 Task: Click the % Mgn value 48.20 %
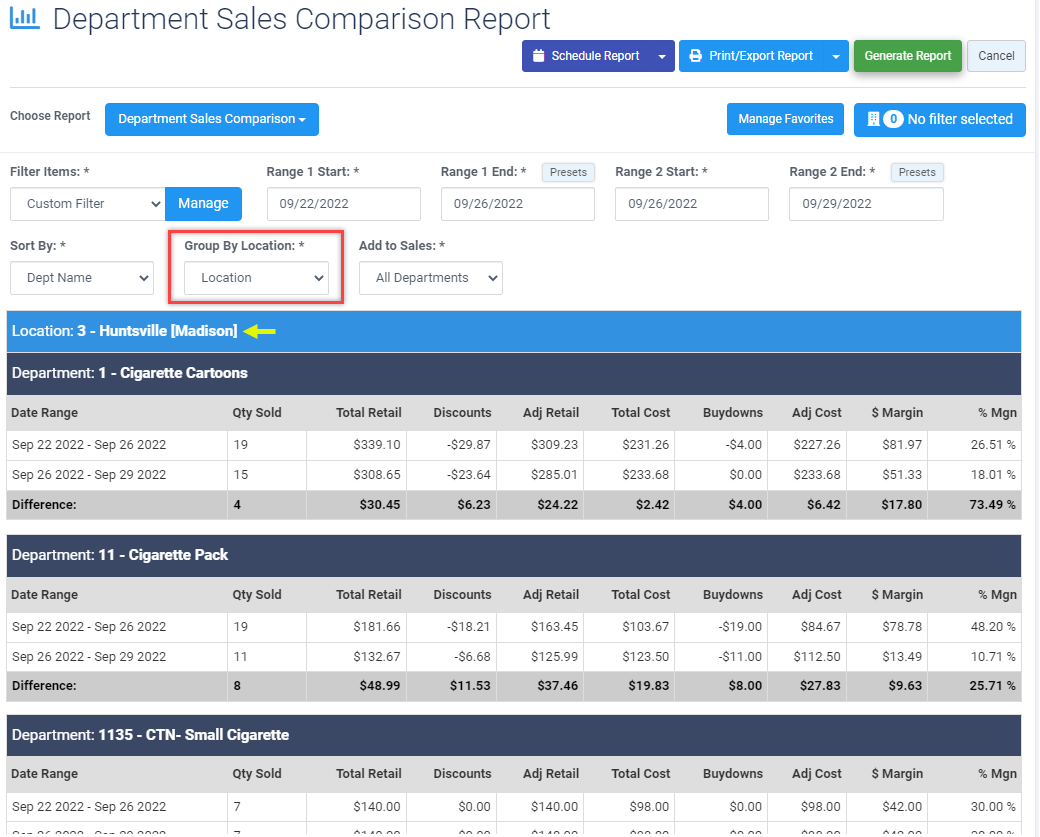(x=993, y=627)
